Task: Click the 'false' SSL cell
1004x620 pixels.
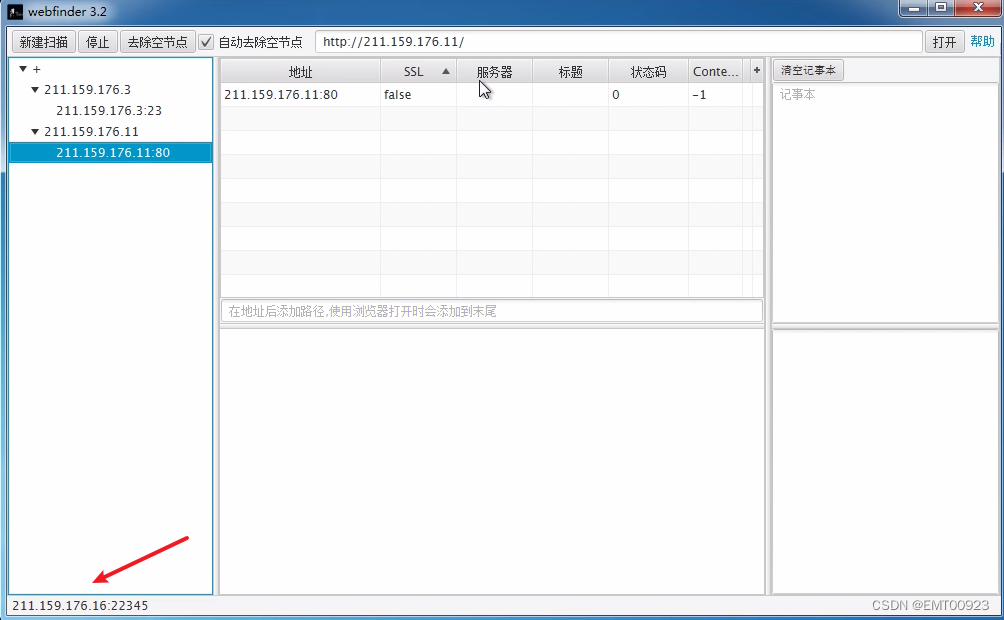Action: click(x=418, y=95)
